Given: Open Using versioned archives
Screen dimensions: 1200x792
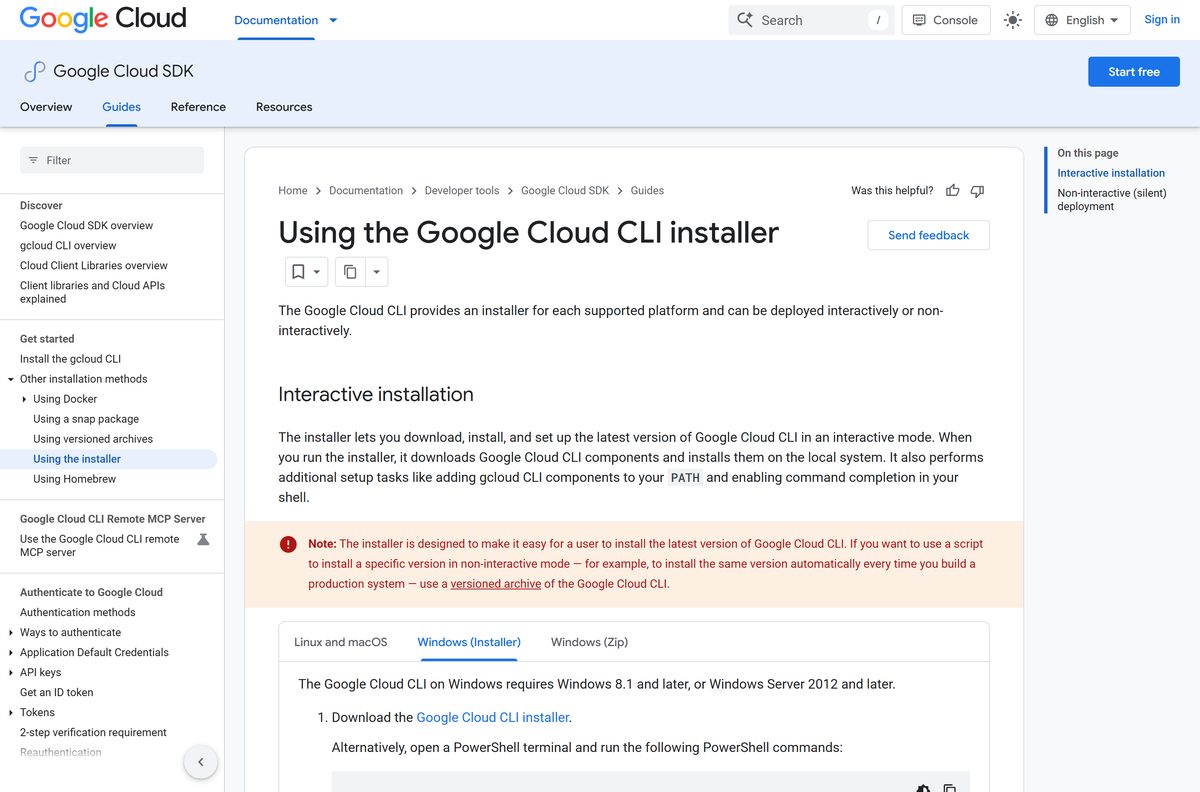Looking at the screenshot, I should point(93,439).
